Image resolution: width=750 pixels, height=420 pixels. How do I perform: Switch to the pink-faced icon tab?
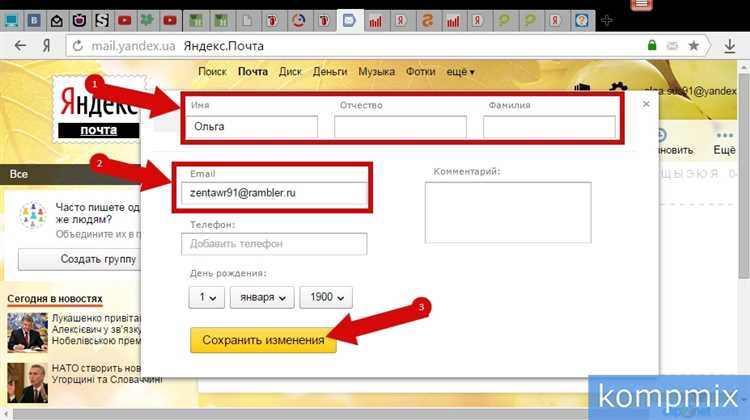79,21
